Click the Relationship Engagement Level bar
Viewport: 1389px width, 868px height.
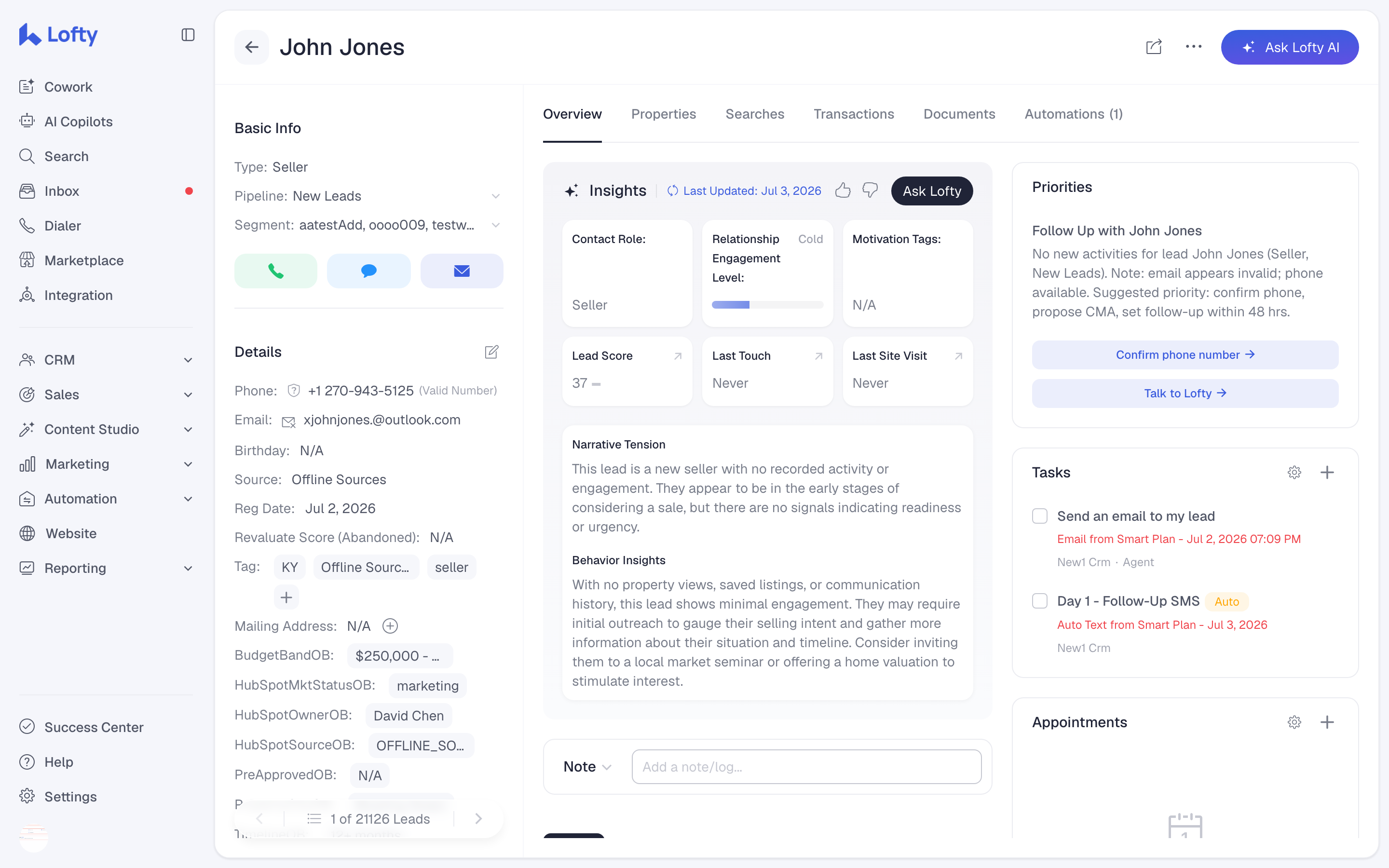coord(767,305)
